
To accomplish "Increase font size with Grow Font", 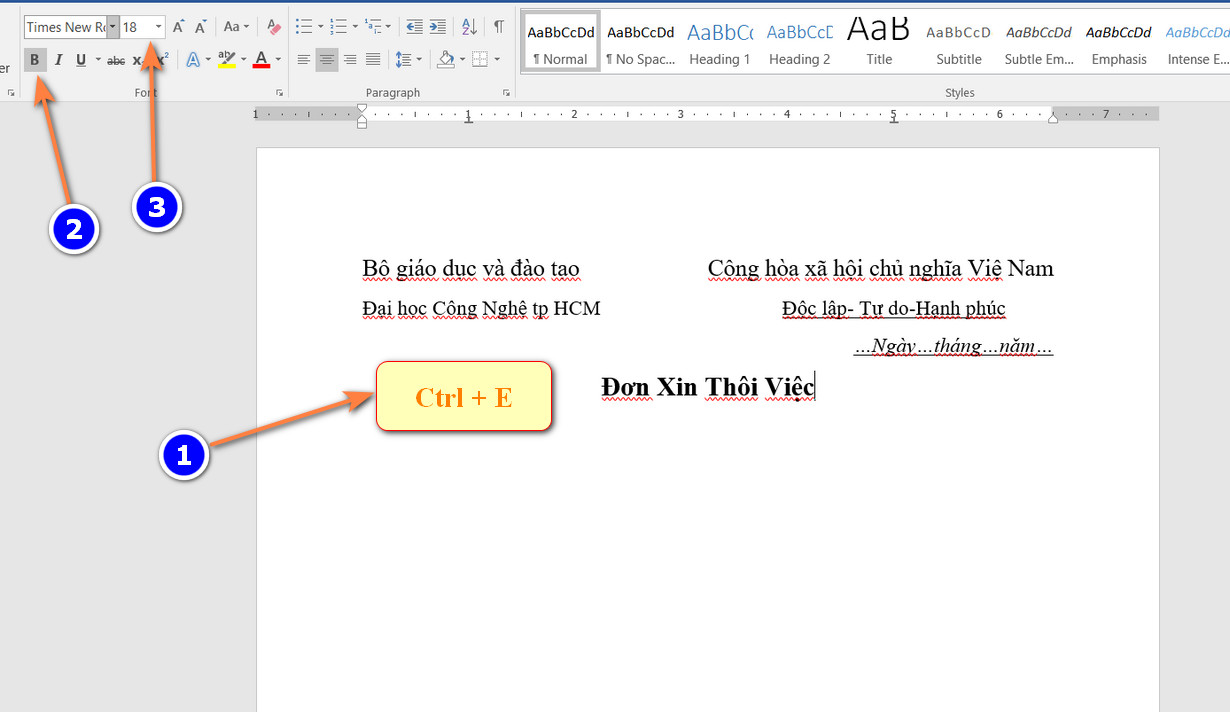I will pyautogui.click(x=178, y=27).
